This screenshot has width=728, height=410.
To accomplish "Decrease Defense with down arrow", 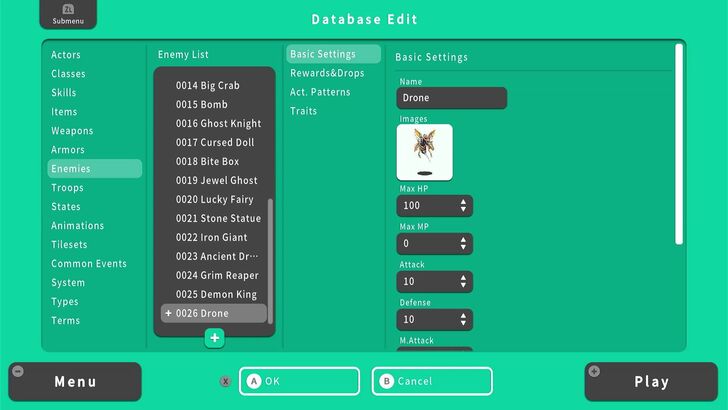I will (x=463, y=324).
